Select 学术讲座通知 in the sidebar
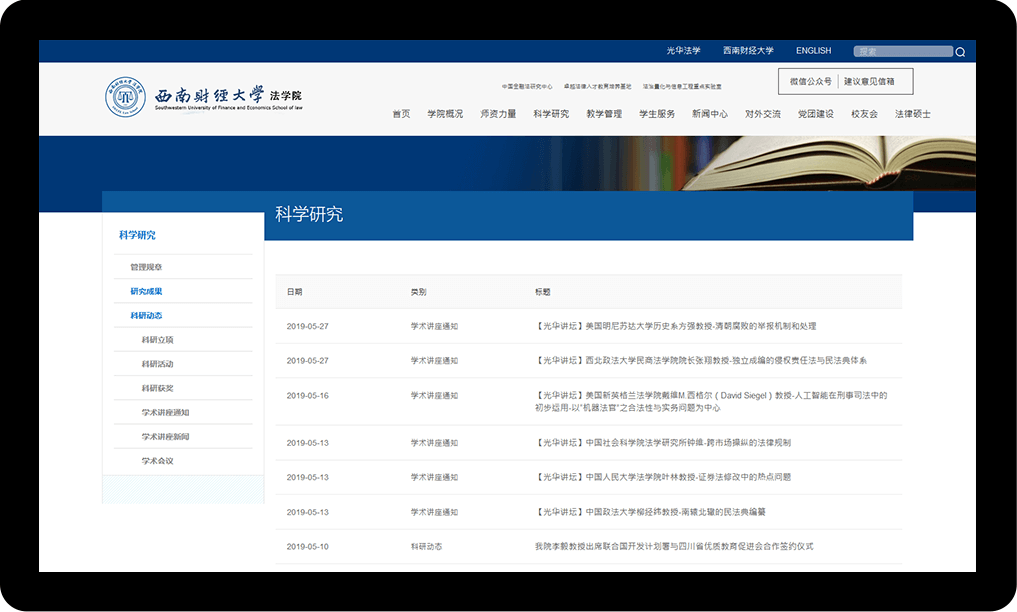 pos(165,413)
